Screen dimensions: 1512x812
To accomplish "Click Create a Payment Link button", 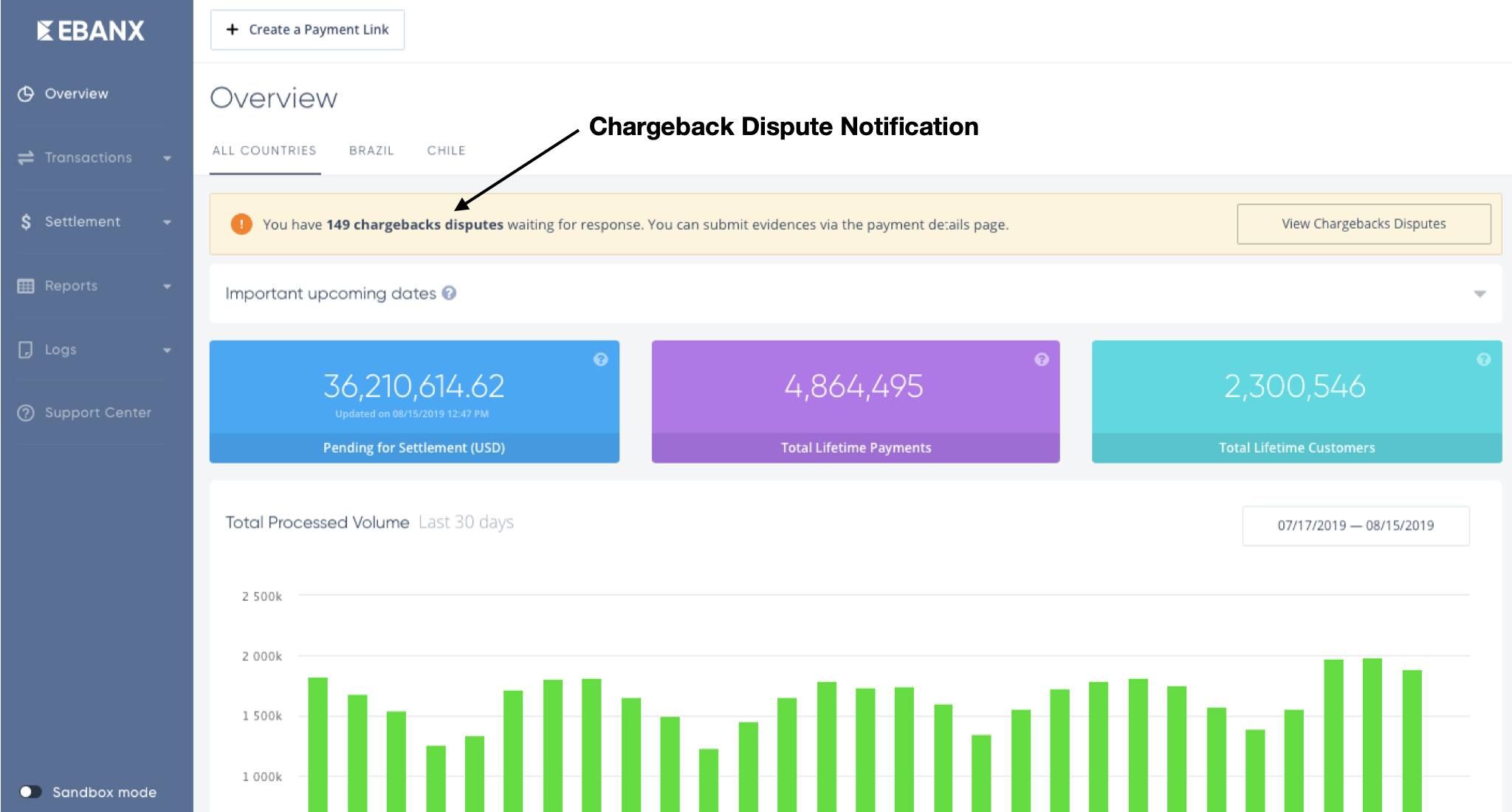I will pos(307,30).
